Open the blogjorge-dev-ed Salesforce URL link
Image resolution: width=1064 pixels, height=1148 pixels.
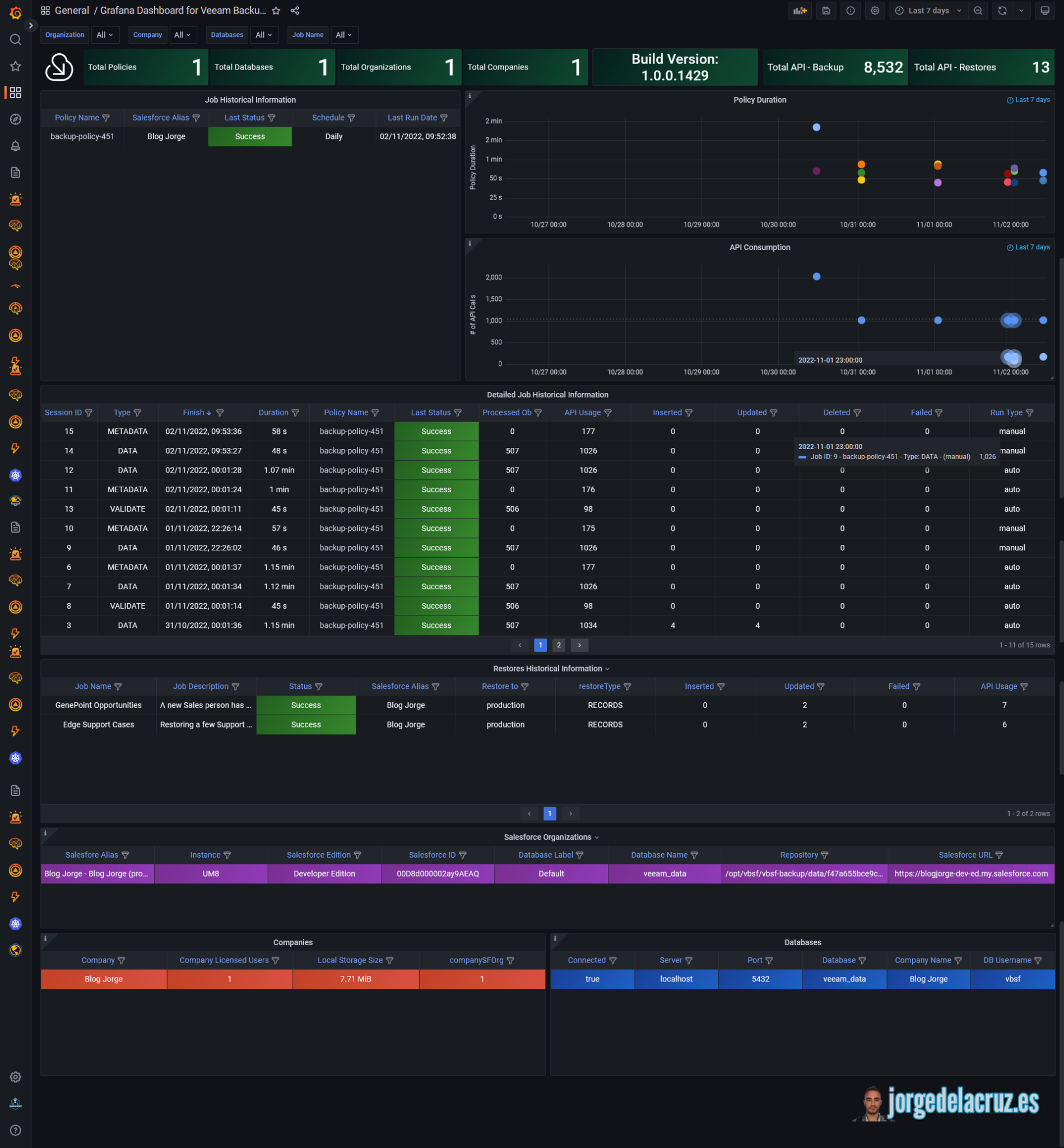972,874
